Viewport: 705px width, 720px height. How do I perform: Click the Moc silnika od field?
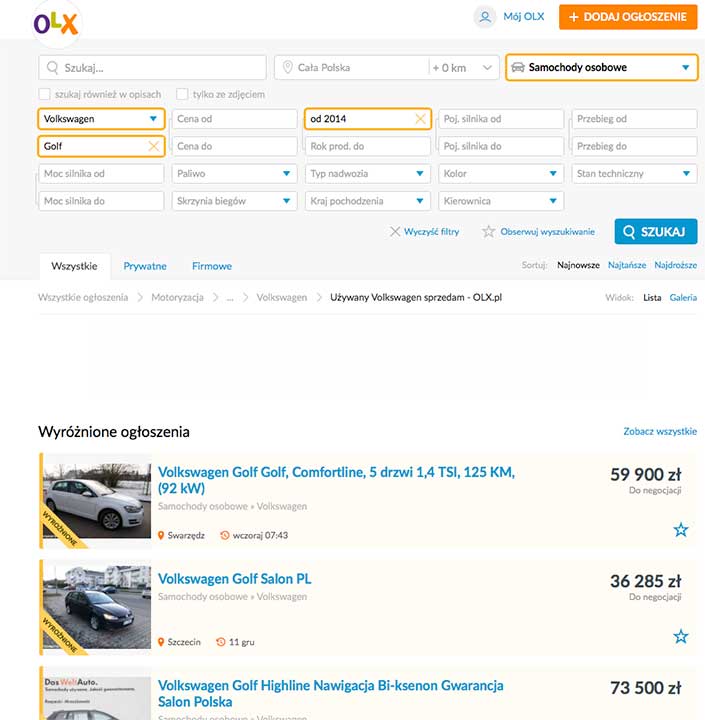coord(101,174)
